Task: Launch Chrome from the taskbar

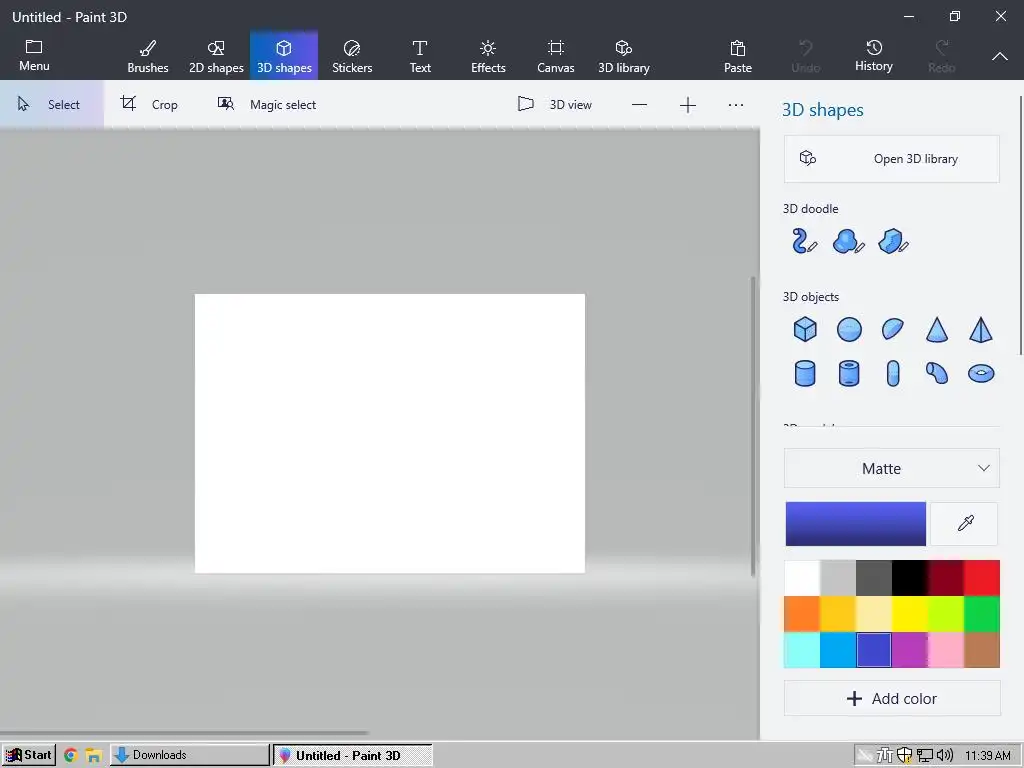Action: point(71,756)
